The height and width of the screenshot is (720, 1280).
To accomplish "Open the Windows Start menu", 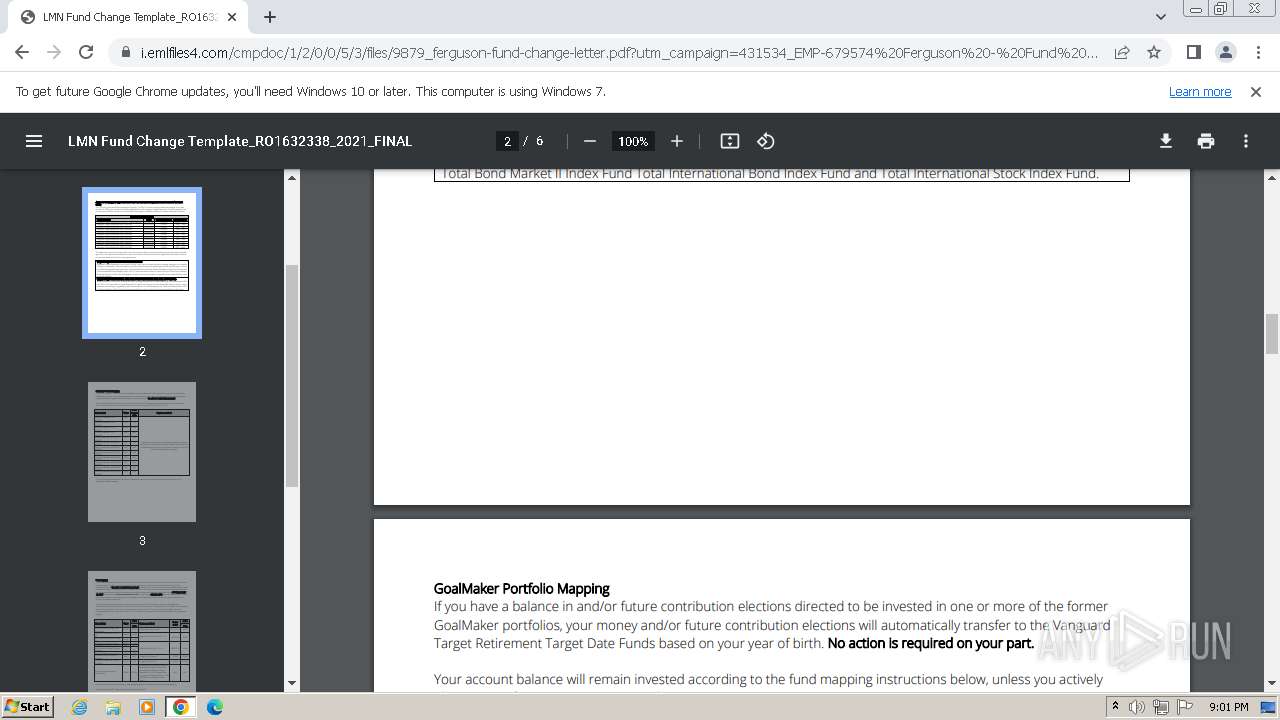I will (28, 707).
